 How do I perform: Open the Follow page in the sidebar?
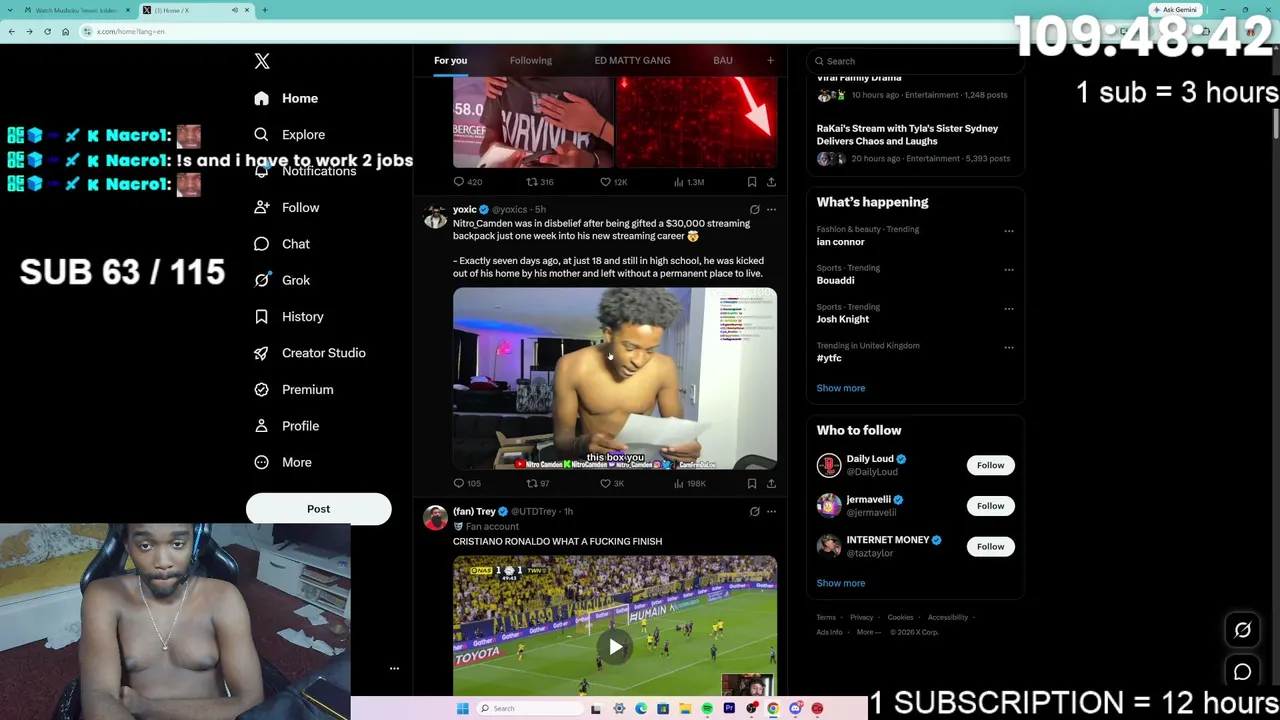coord(286,207)
